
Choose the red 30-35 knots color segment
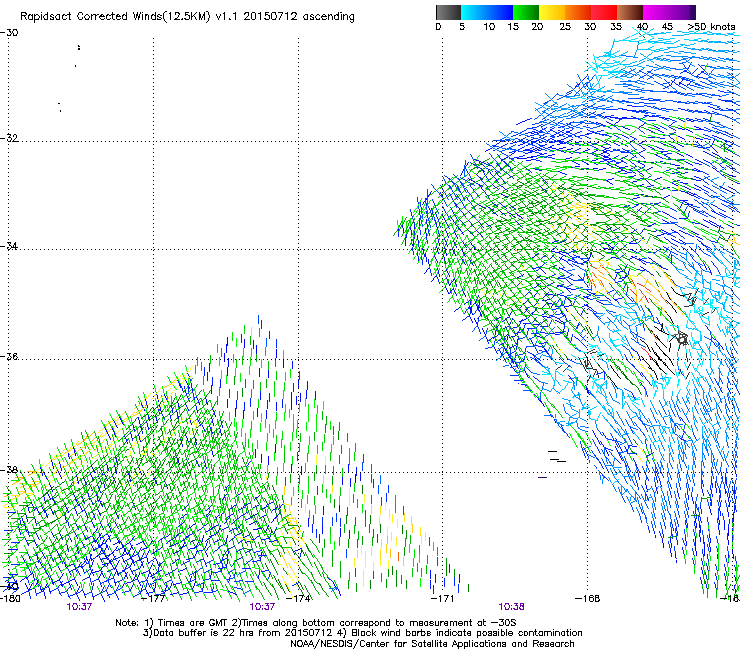pyautogui.click(x=604, y=12)
